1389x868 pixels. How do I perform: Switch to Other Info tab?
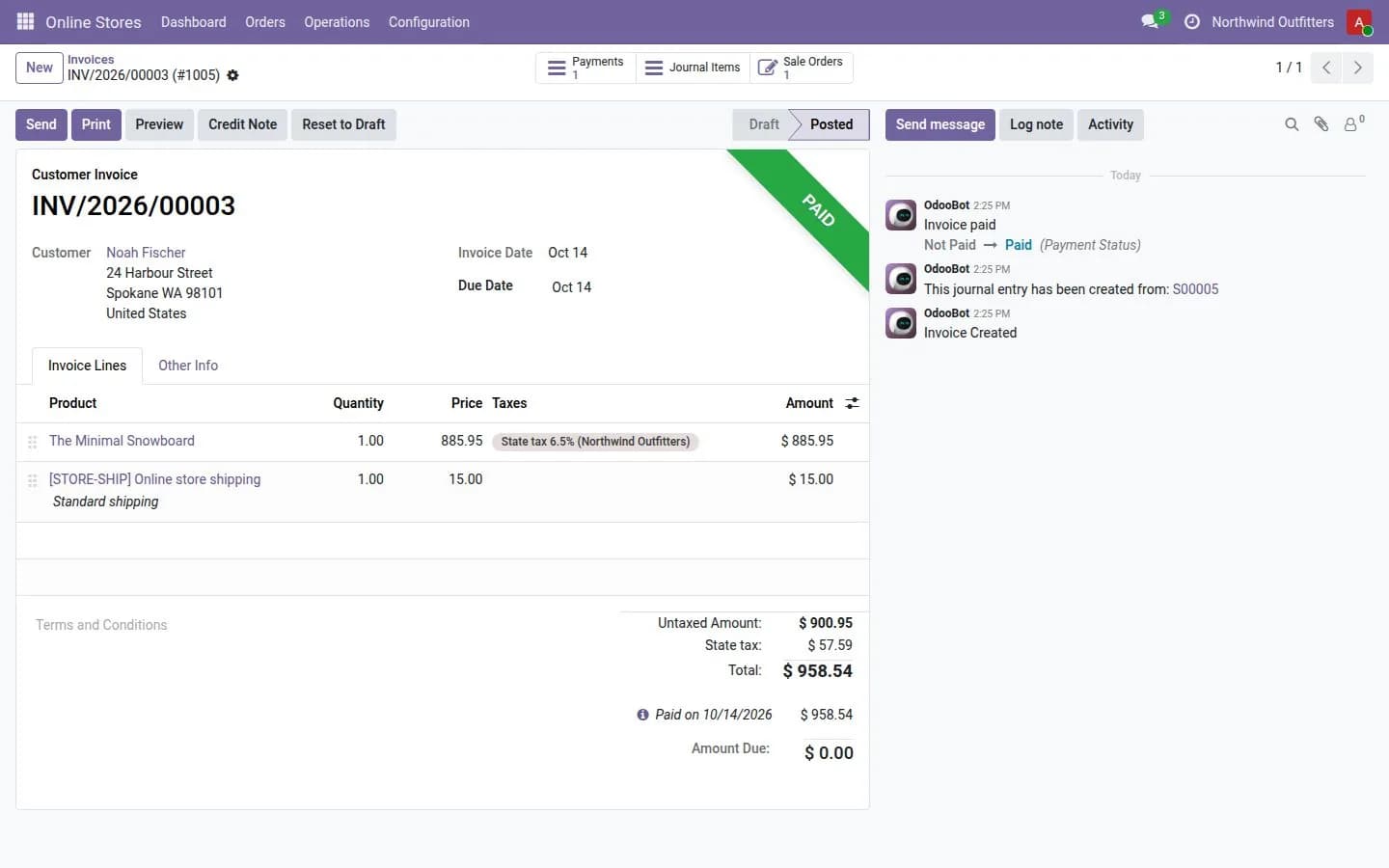tap(188, 366)
